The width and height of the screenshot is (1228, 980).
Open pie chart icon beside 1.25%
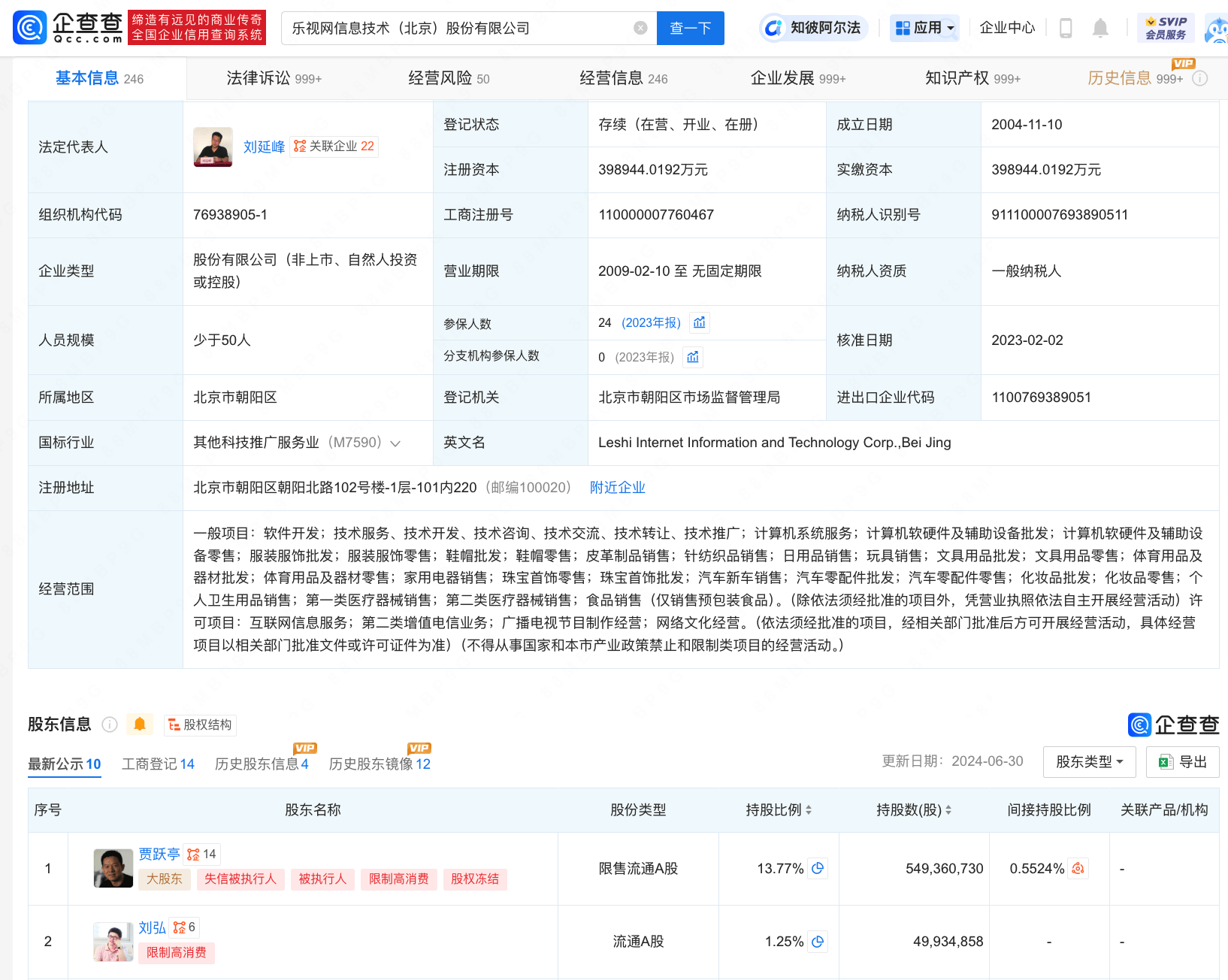pyautogui.click(x=818, y=941)
